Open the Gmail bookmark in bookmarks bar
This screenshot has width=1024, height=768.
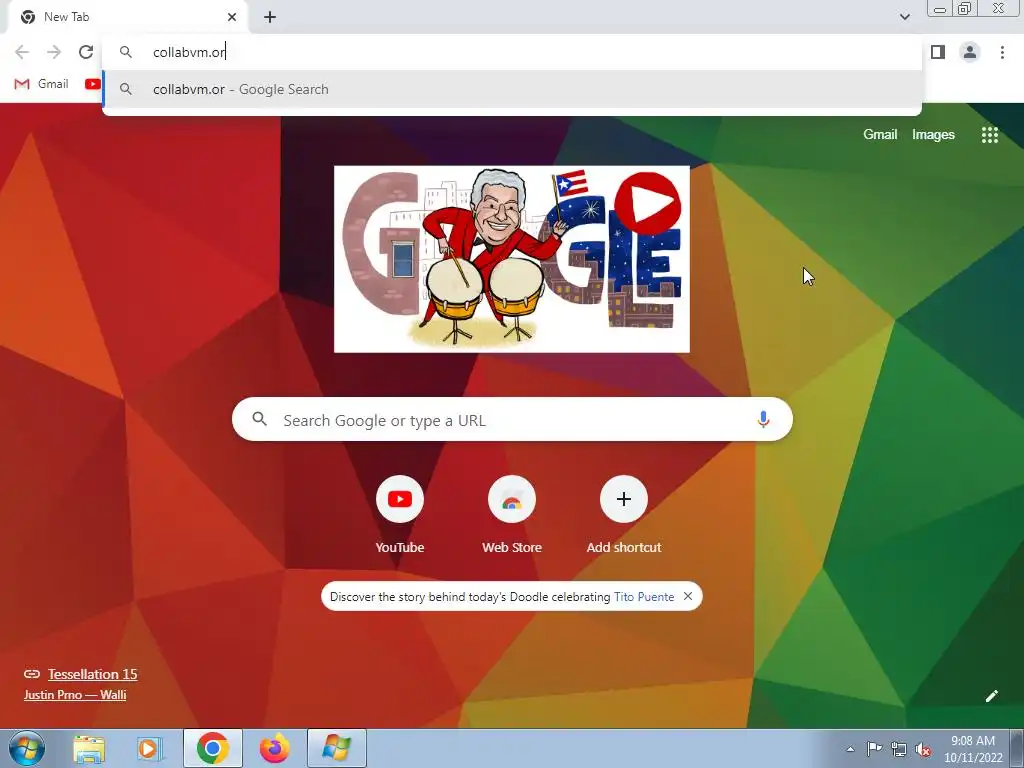(42, 84)
